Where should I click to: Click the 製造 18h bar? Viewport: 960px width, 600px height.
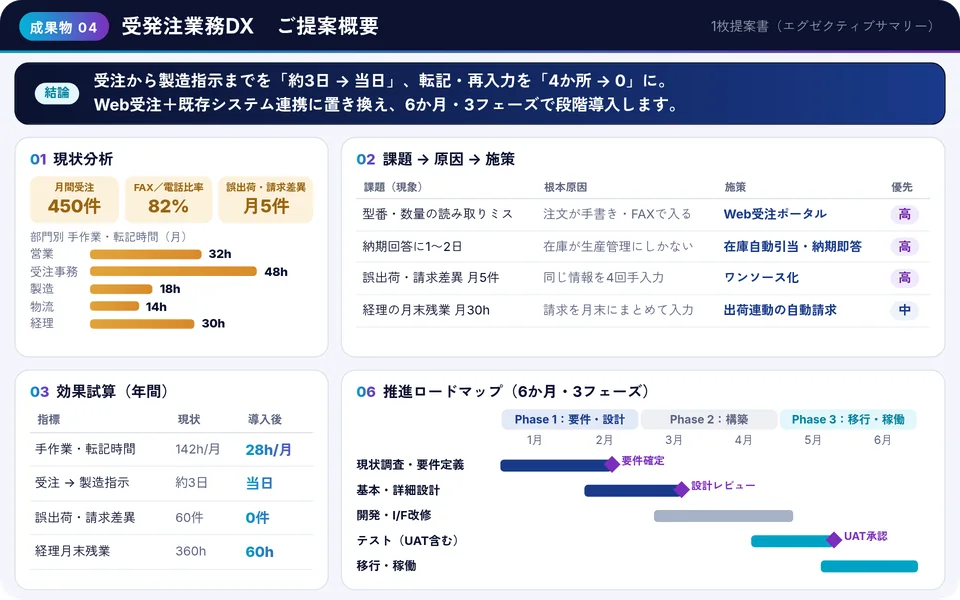pos(121,289)
